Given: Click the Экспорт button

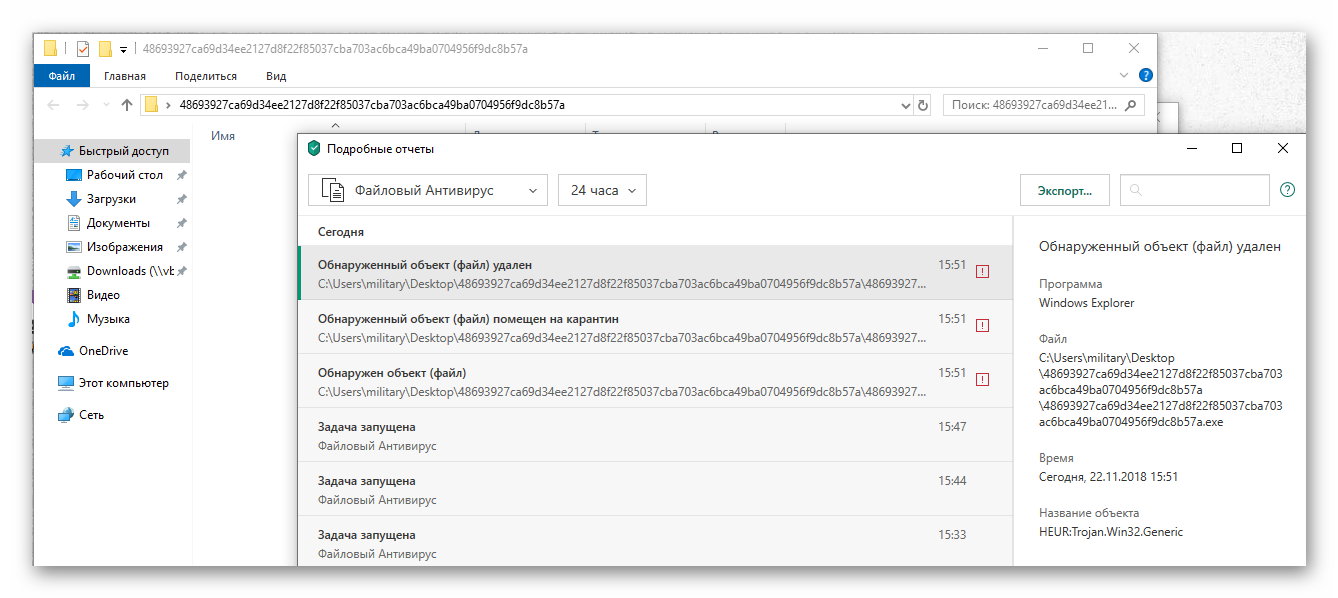Looking at the screenshot, I should coord(1064,190).
